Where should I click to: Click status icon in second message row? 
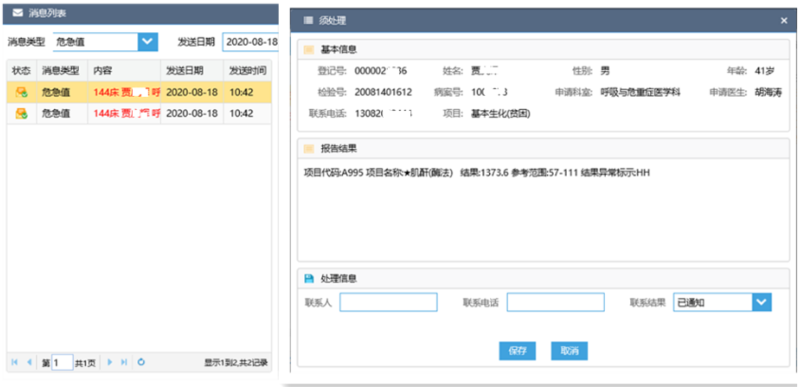[x=21, y=113]
